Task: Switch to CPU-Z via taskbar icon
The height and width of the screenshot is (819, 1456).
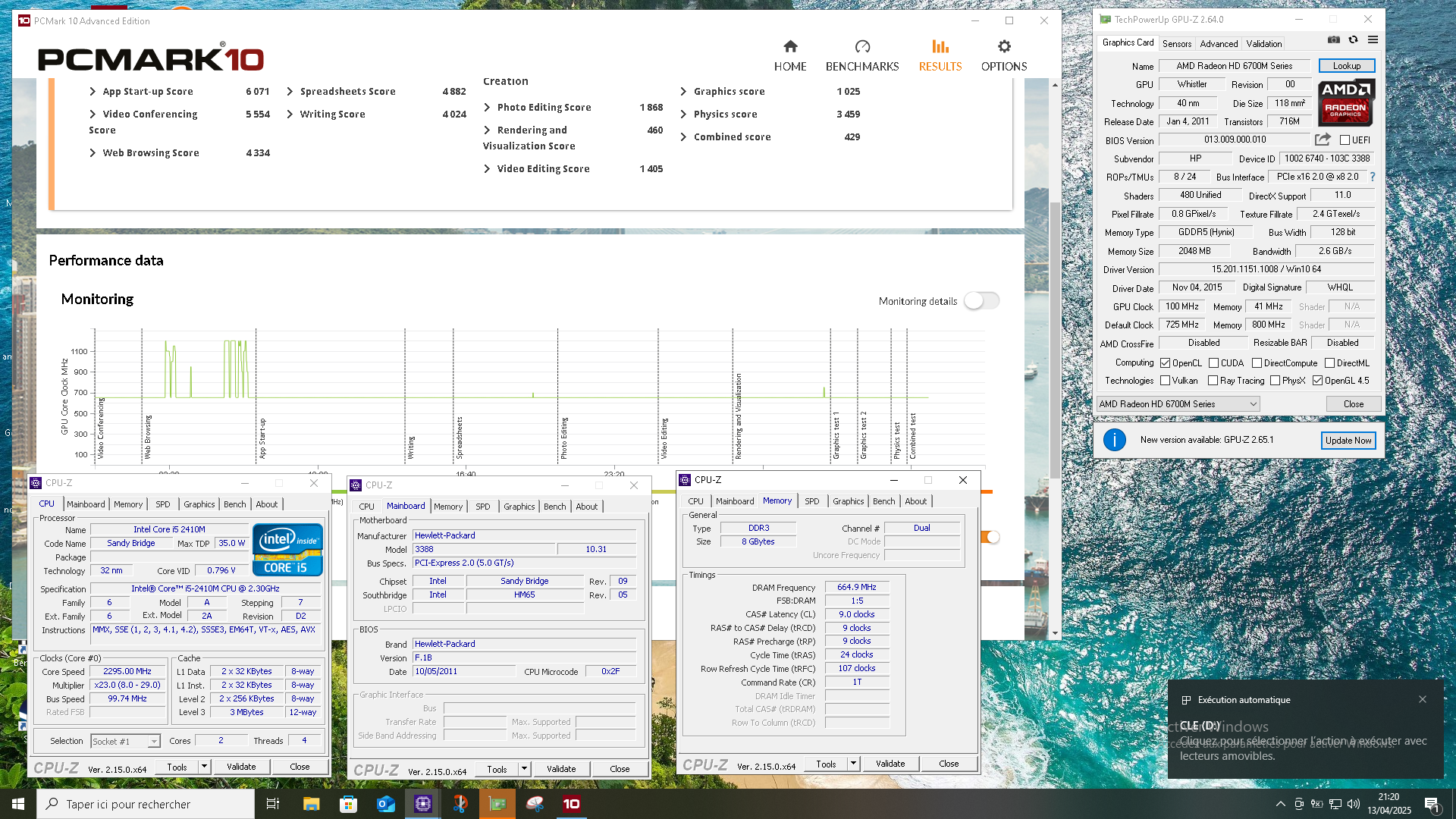Action: [x=422, y=804]
